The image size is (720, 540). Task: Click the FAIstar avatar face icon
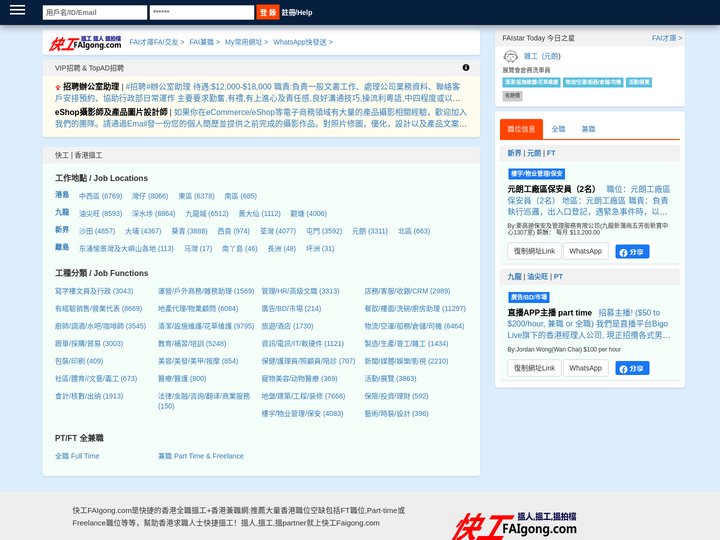[510, 56]
